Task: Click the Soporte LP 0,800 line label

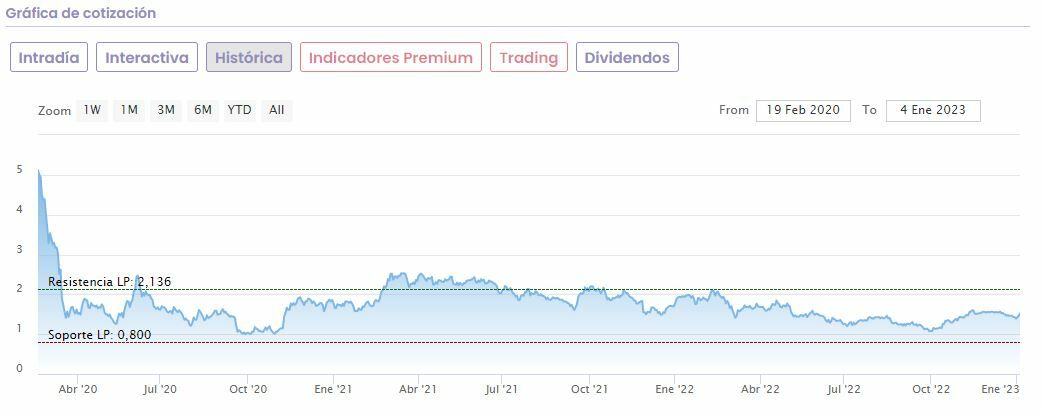Action: pos(99,334)
